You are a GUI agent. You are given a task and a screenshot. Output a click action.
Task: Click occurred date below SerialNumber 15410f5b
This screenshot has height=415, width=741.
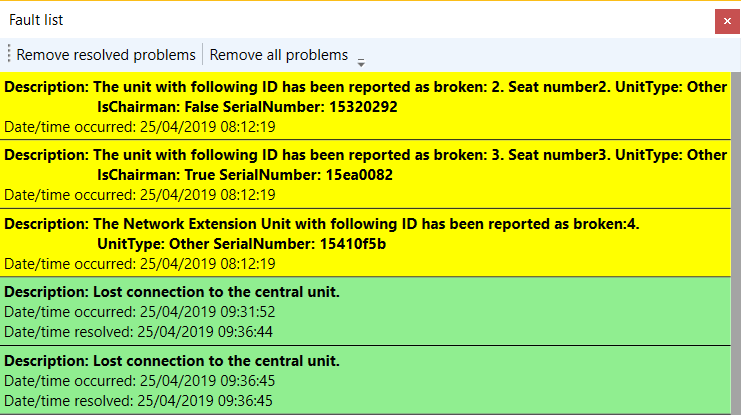coord(139,263)
